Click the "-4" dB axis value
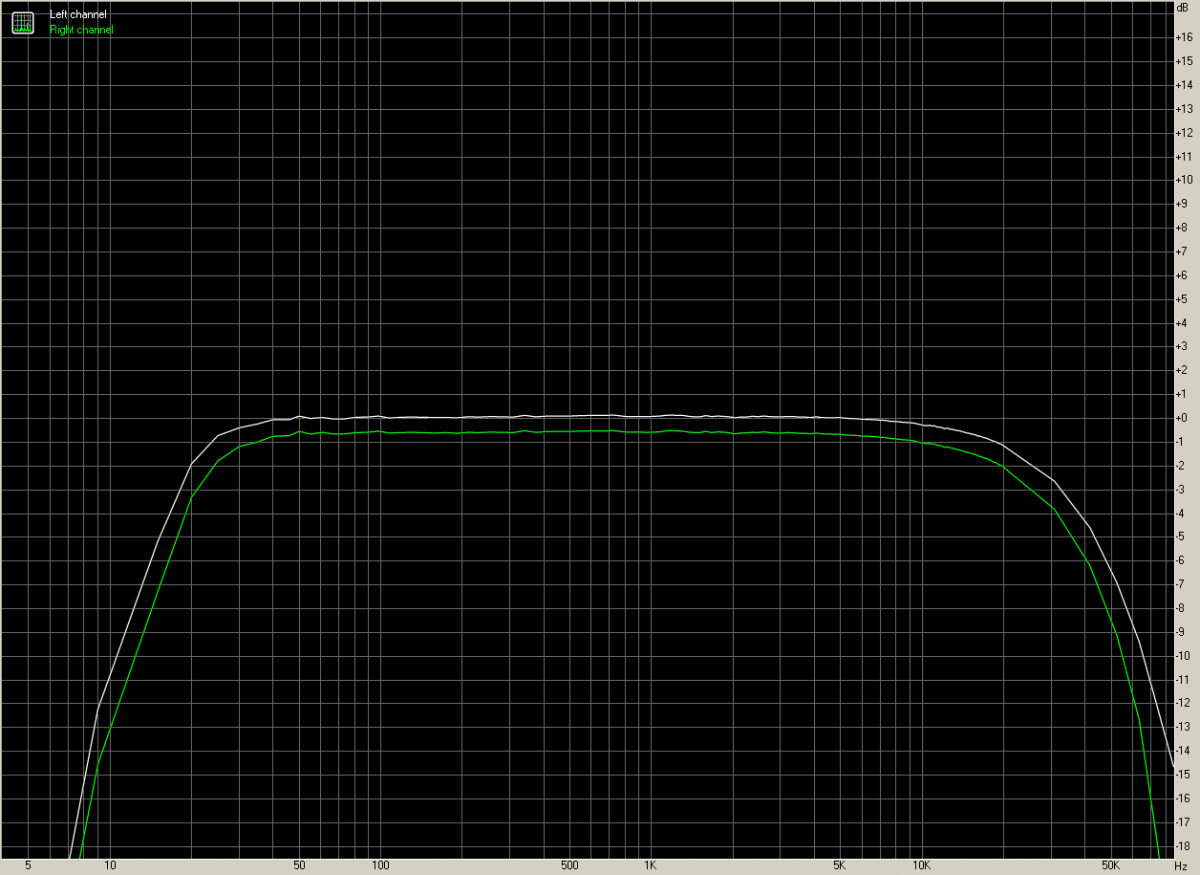 pyautogui.click(x=1182, y=513)
